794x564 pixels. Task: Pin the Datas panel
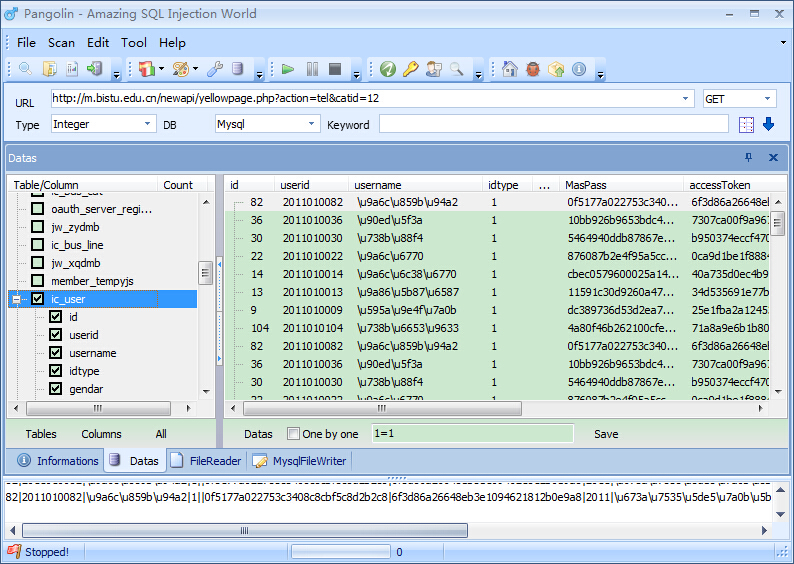pyautogui.click(x=748, y=157)
